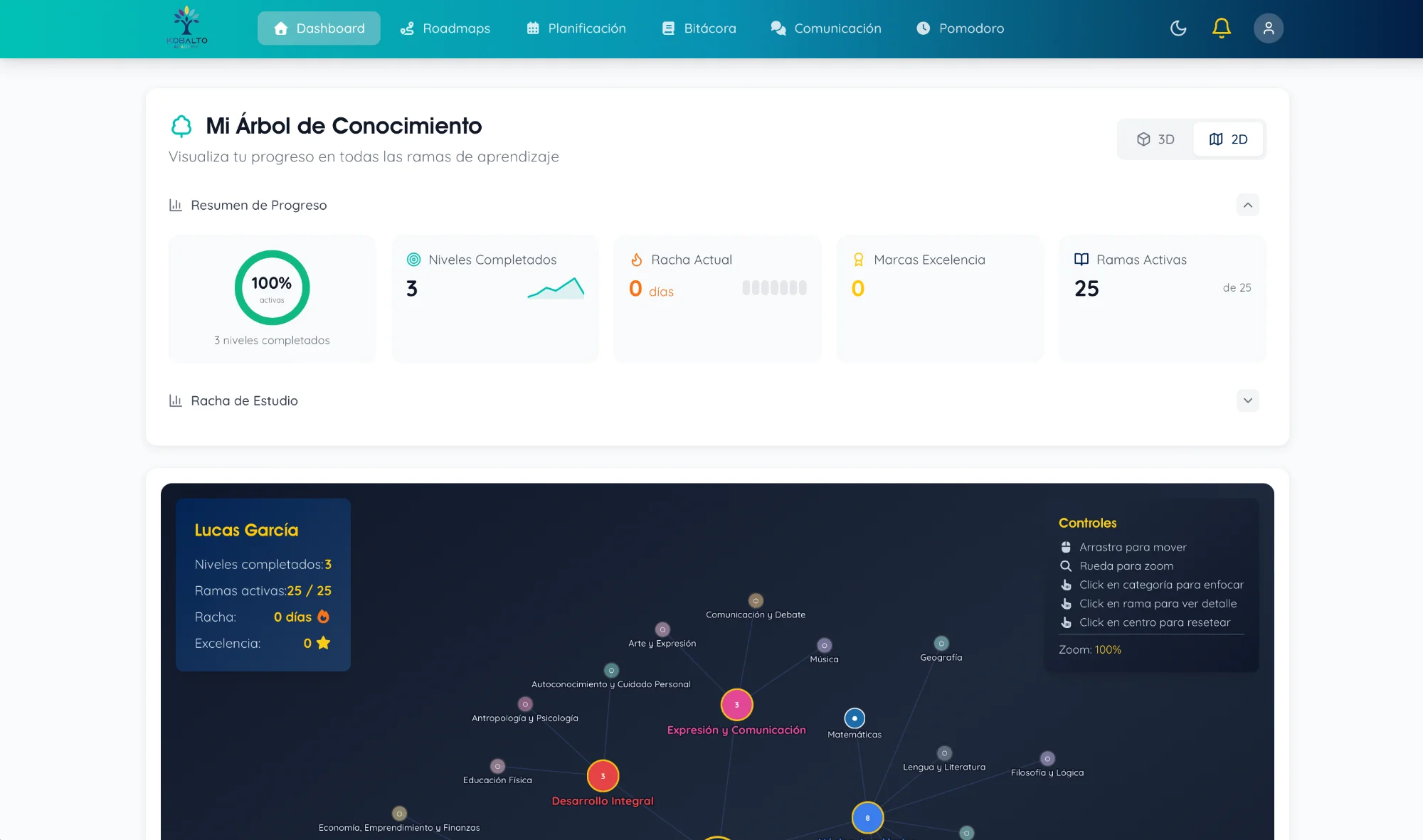Screen dimensions: 1423x840
Task: Click the Matemáticas branch node
Action: coord(855,718)
